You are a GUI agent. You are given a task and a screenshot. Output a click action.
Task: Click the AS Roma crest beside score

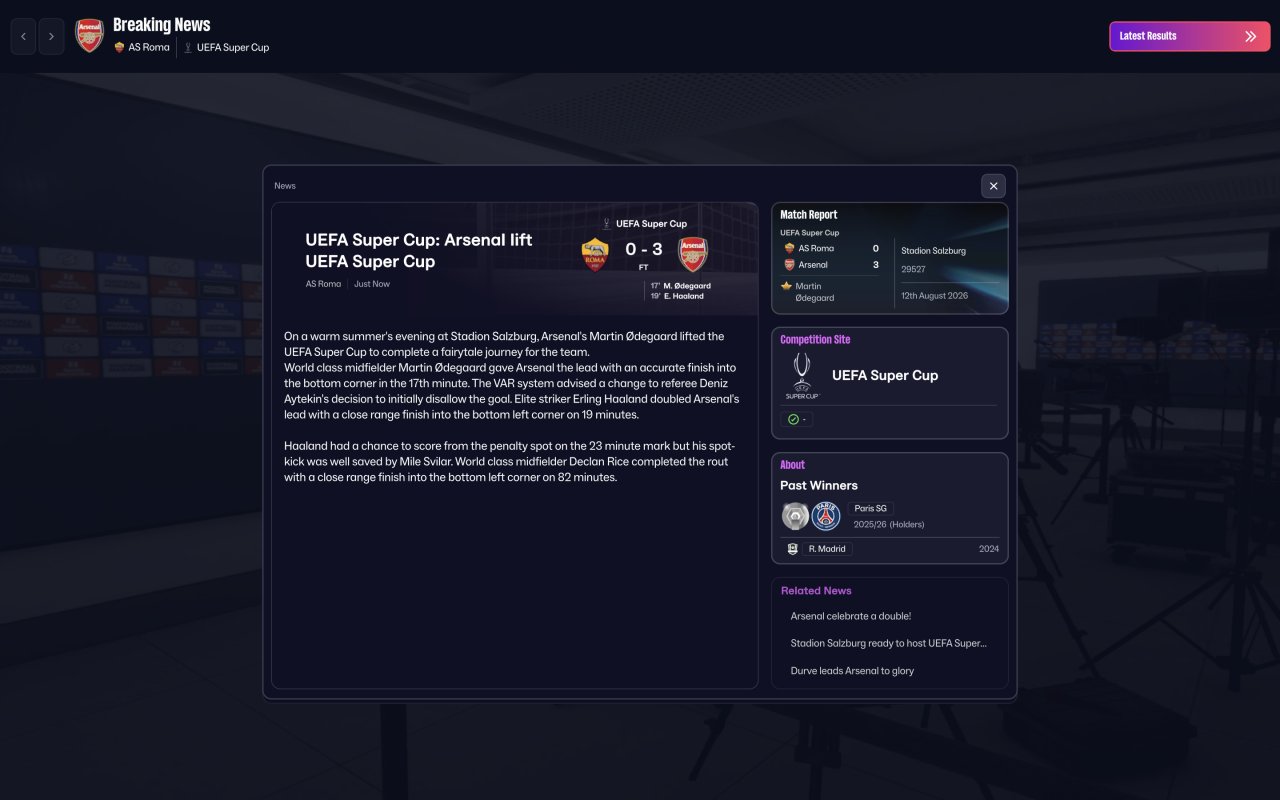(x=595, y=254)
